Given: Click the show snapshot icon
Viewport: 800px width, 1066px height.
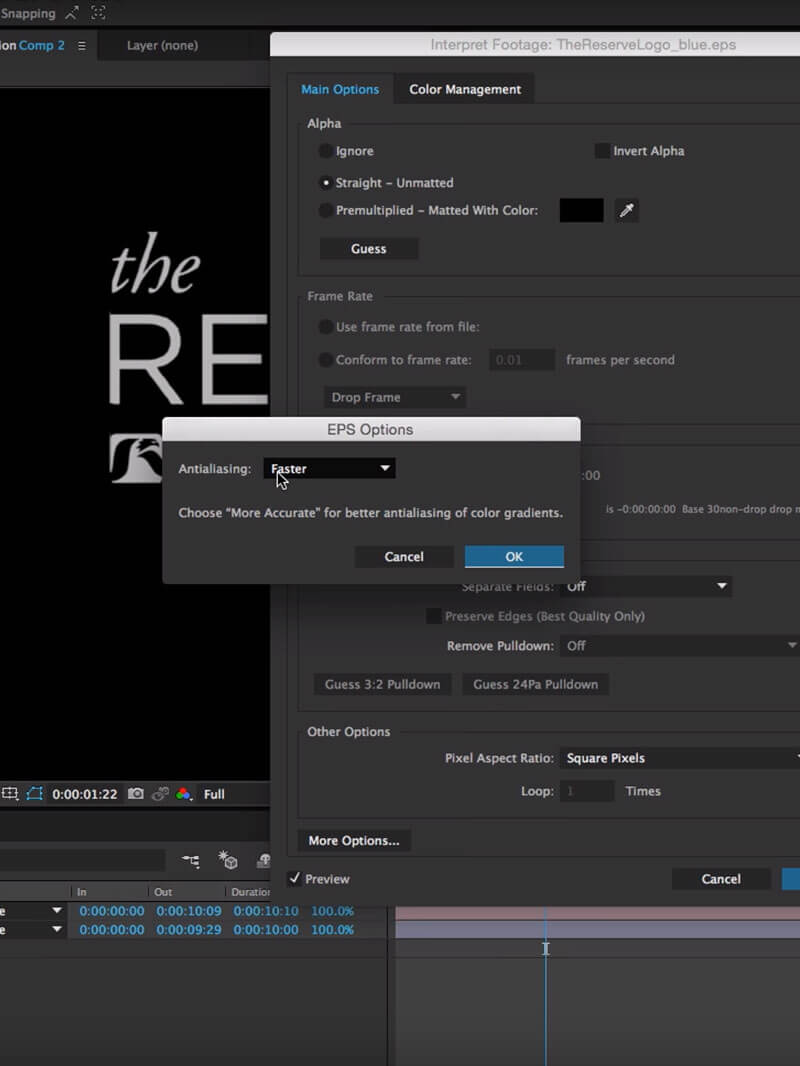Looking at the screenshot, I should click(160, 793).
